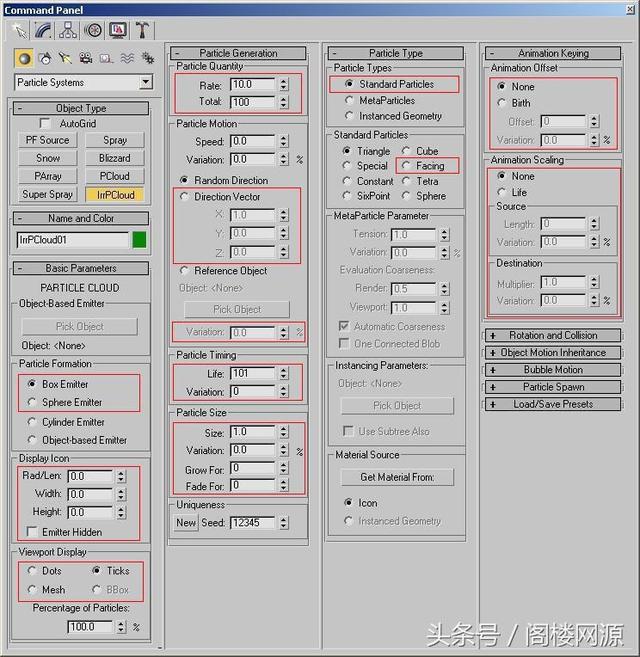Image resolution: width=640 pixels, height=657 pixels.
Task: Click the Rad/Len spinner arrows
Action: click(x=121, y=476)
